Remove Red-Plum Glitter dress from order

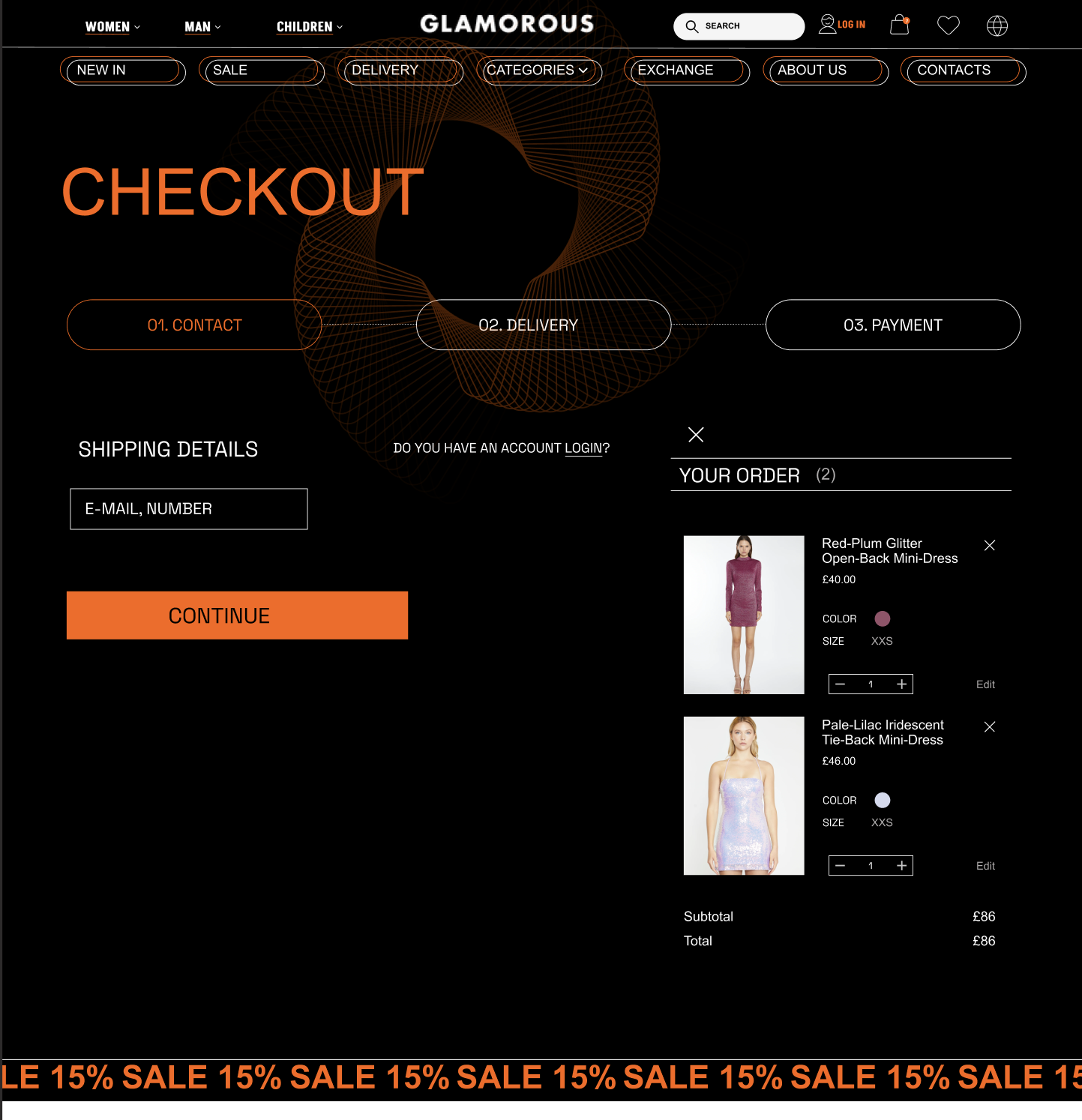tap(990, 546)
